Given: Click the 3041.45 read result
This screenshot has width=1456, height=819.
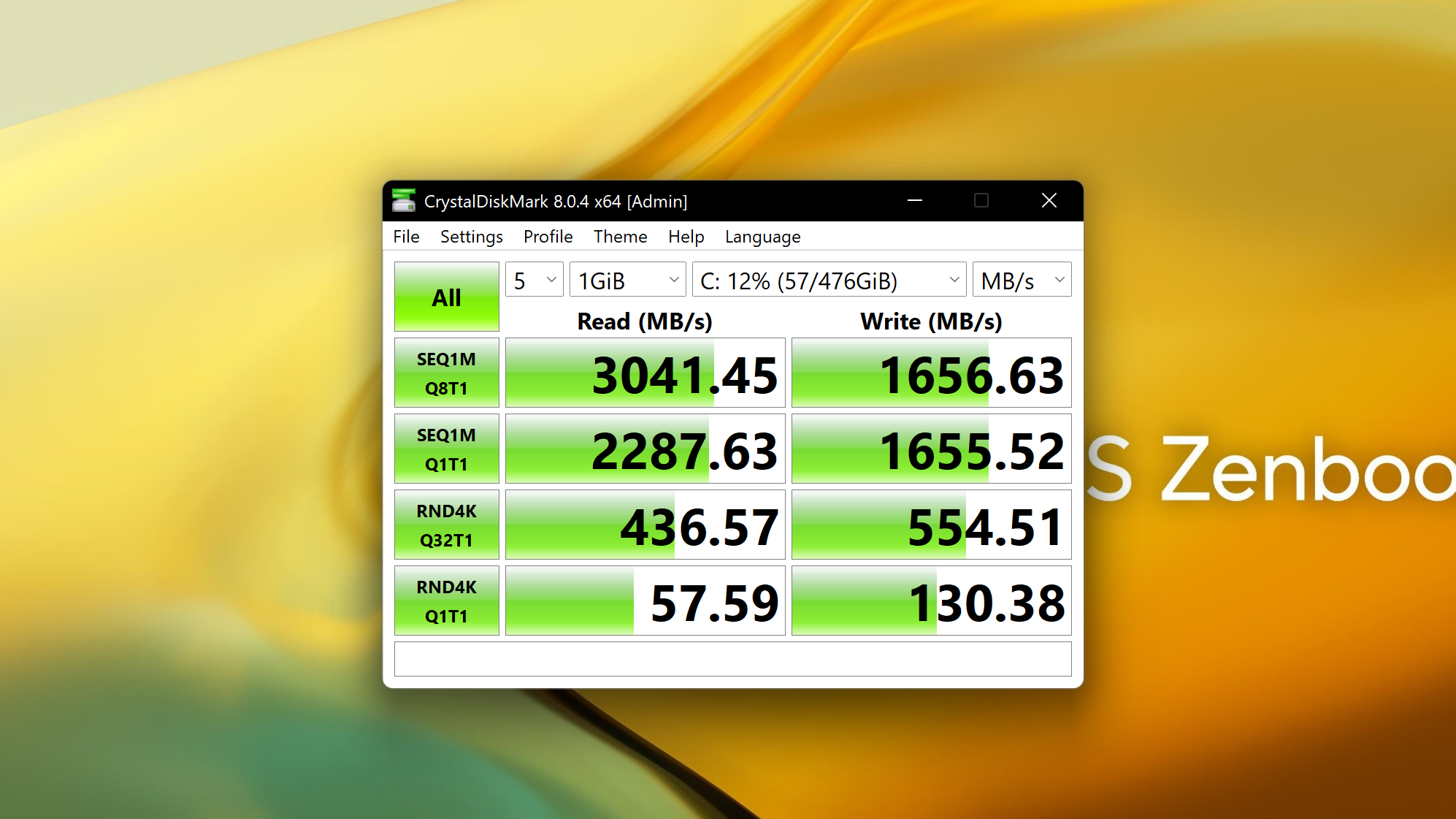Looking at the screenshot, I should (645, 373).
